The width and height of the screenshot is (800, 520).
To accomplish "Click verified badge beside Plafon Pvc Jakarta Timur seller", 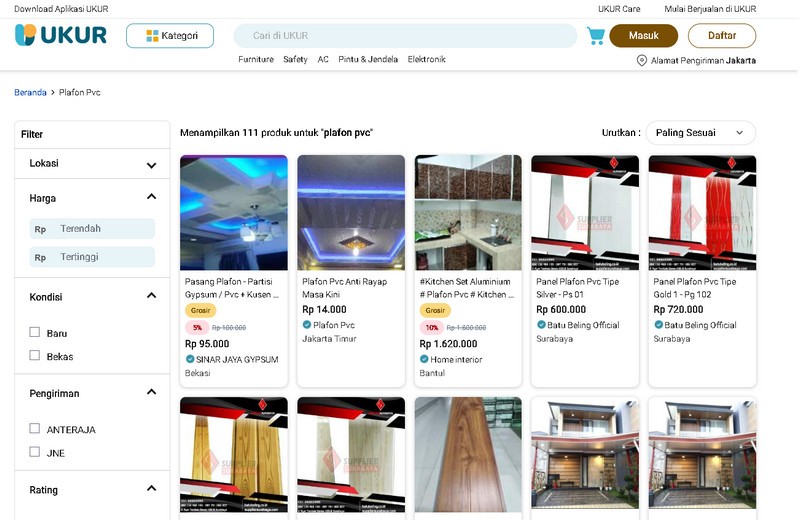I will click(307, 325).
